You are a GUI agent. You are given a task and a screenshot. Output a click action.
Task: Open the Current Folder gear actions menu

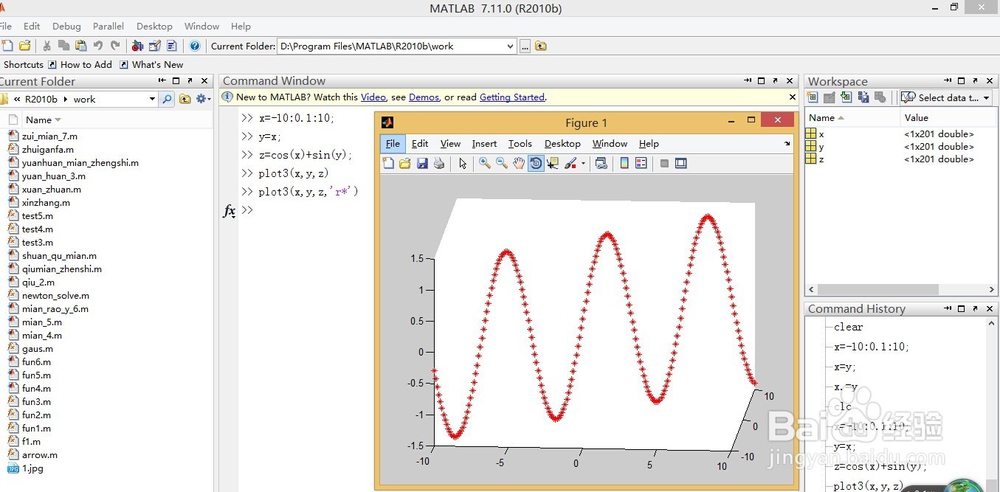(x=203, y=99)
